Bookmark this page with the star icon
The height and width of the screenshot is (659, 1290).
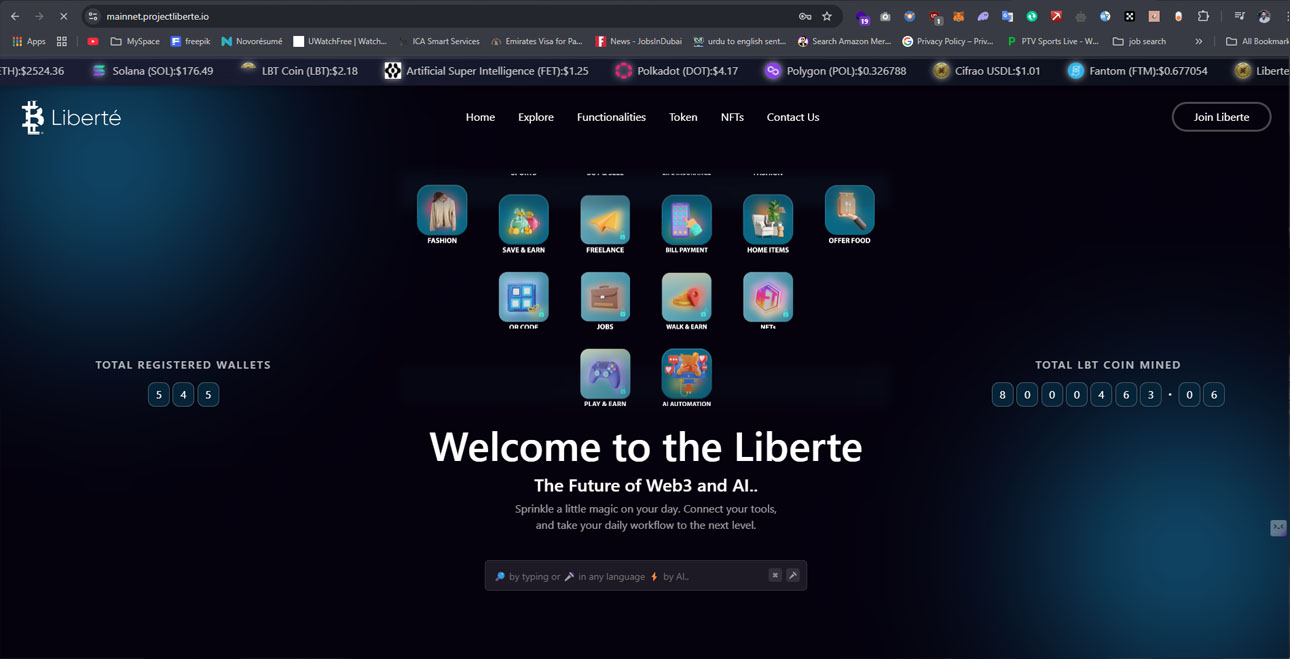pyautogui.click(x=827, y=16)
